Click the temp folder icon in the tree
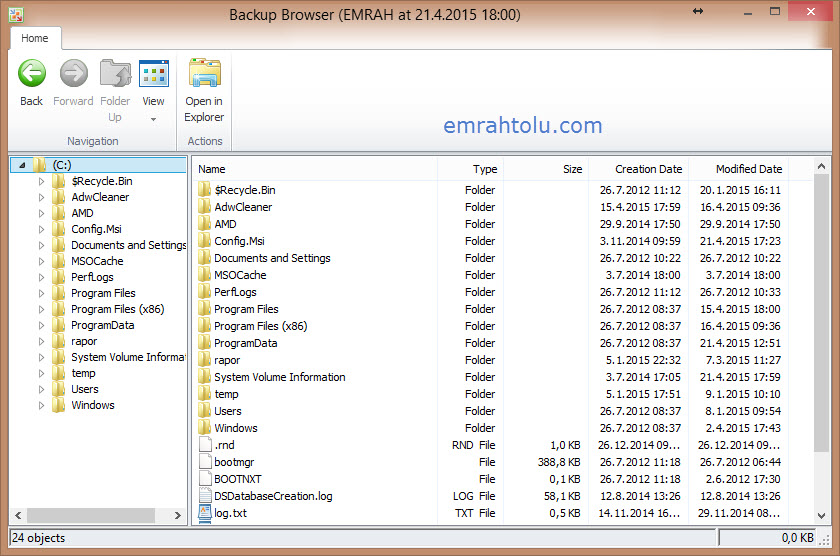This screenshot has width=840, height=556. point(59,373)
